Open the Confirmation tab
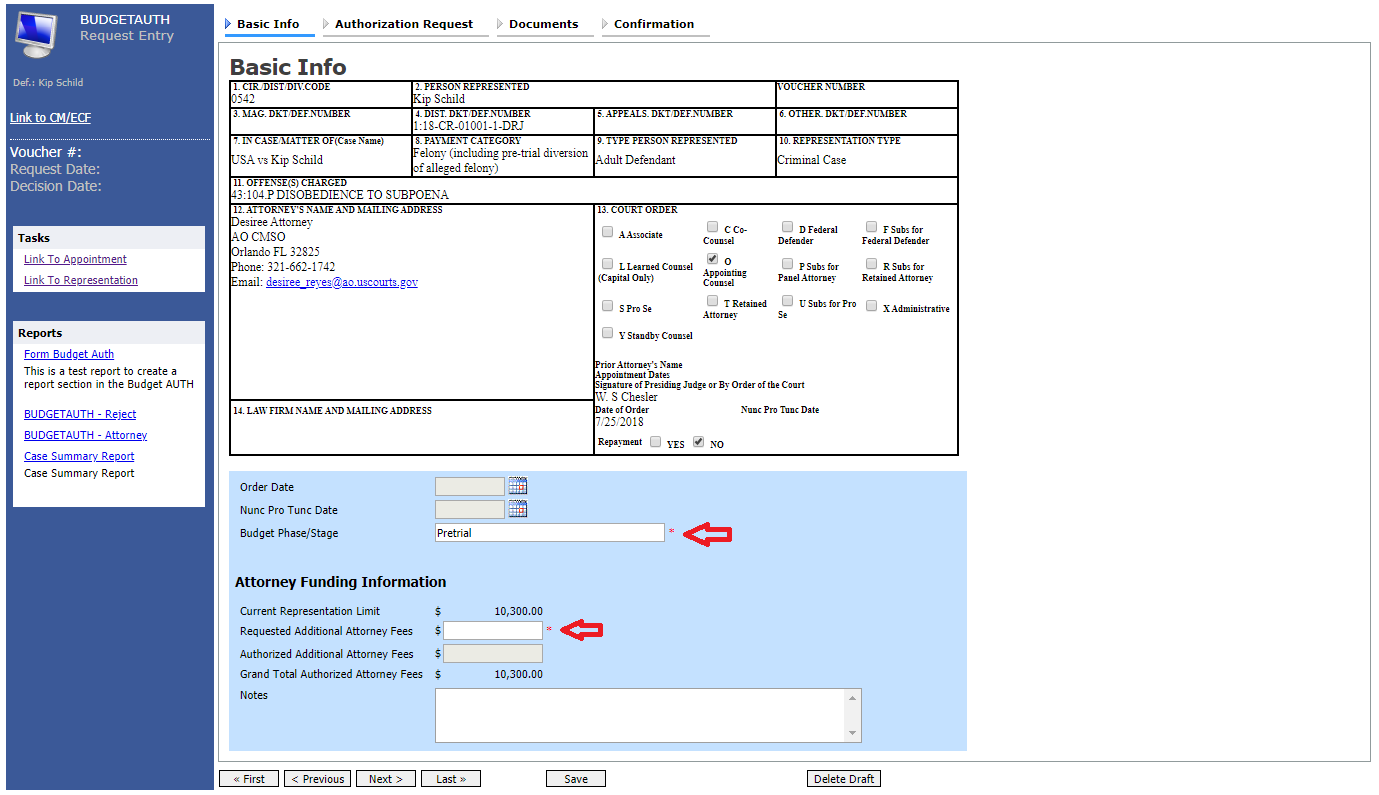 click(654, 24)
